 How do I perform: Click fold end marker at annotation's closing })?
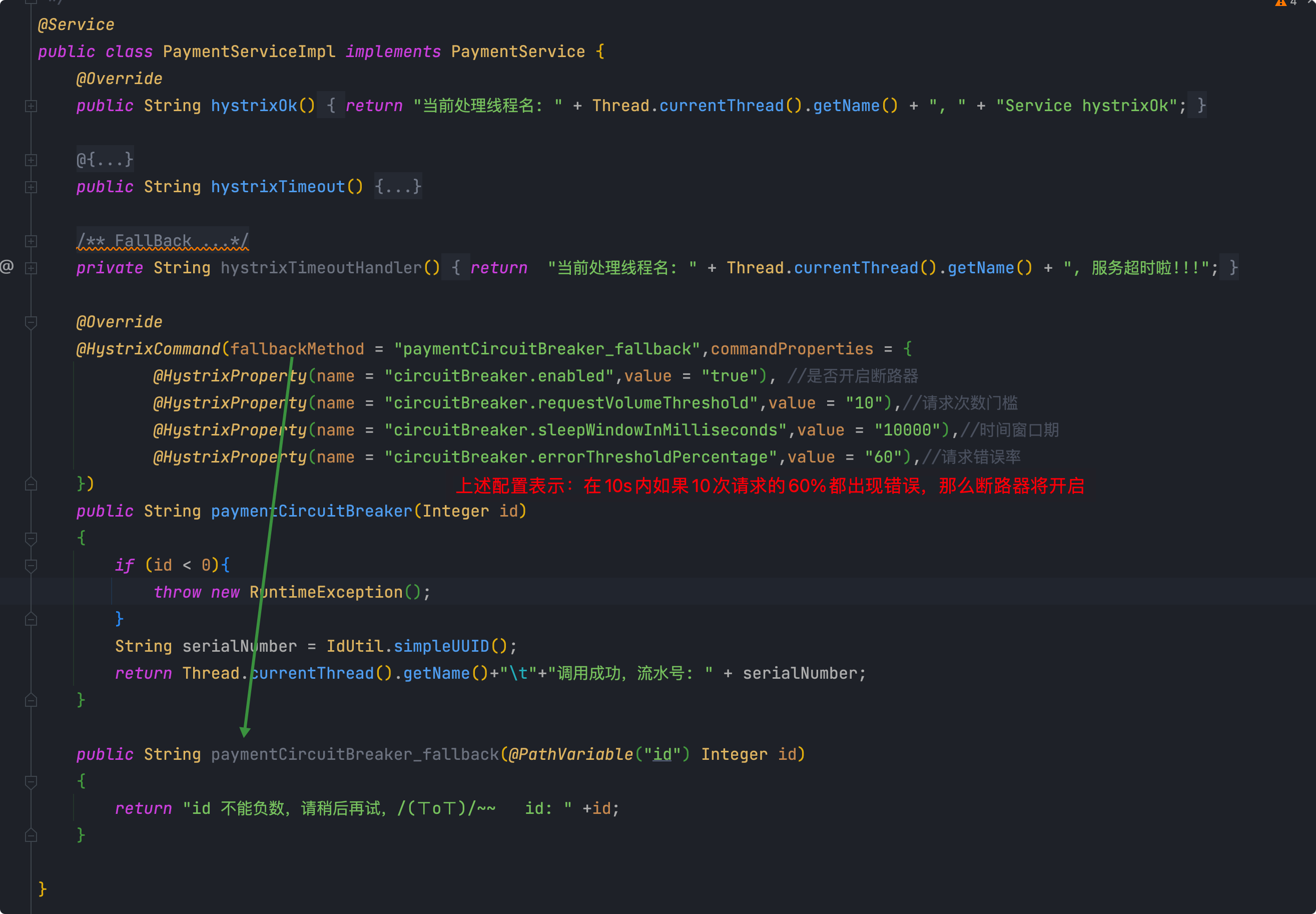(32, 485)
